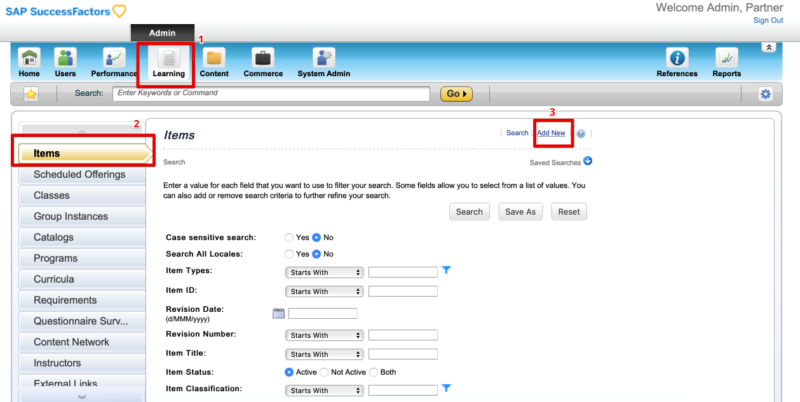Click the Item Title text field
Viewport: 800px width, 402px height.
[402, 354]
